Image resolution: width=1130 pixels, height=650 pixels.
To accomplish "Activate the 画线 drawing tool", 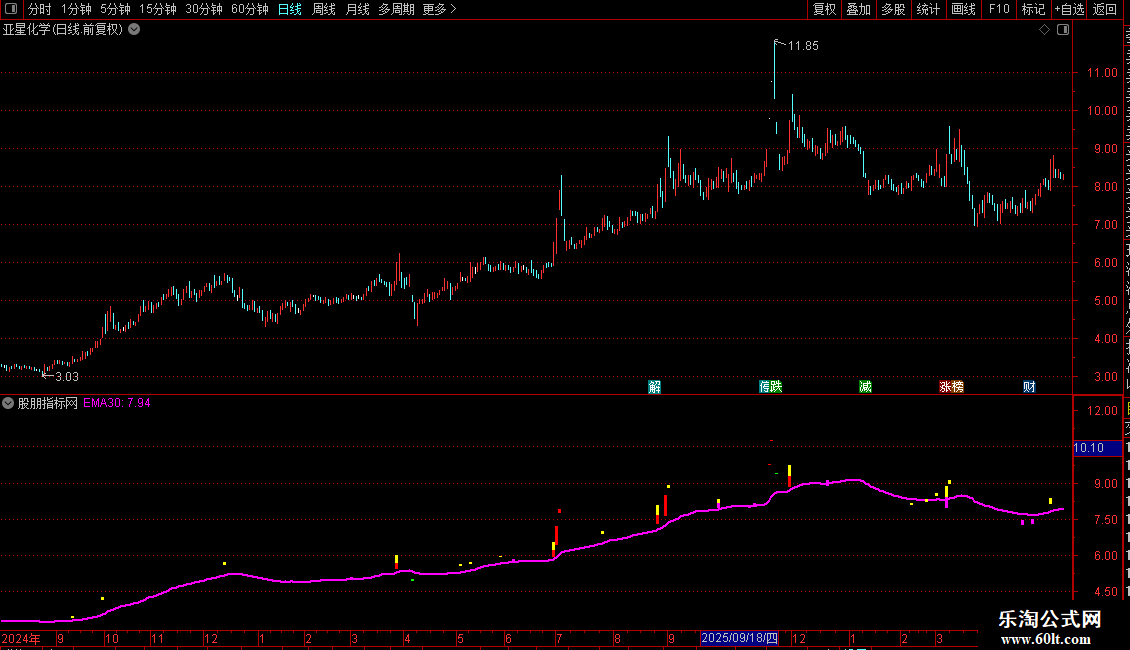I will tap(964, 9).
